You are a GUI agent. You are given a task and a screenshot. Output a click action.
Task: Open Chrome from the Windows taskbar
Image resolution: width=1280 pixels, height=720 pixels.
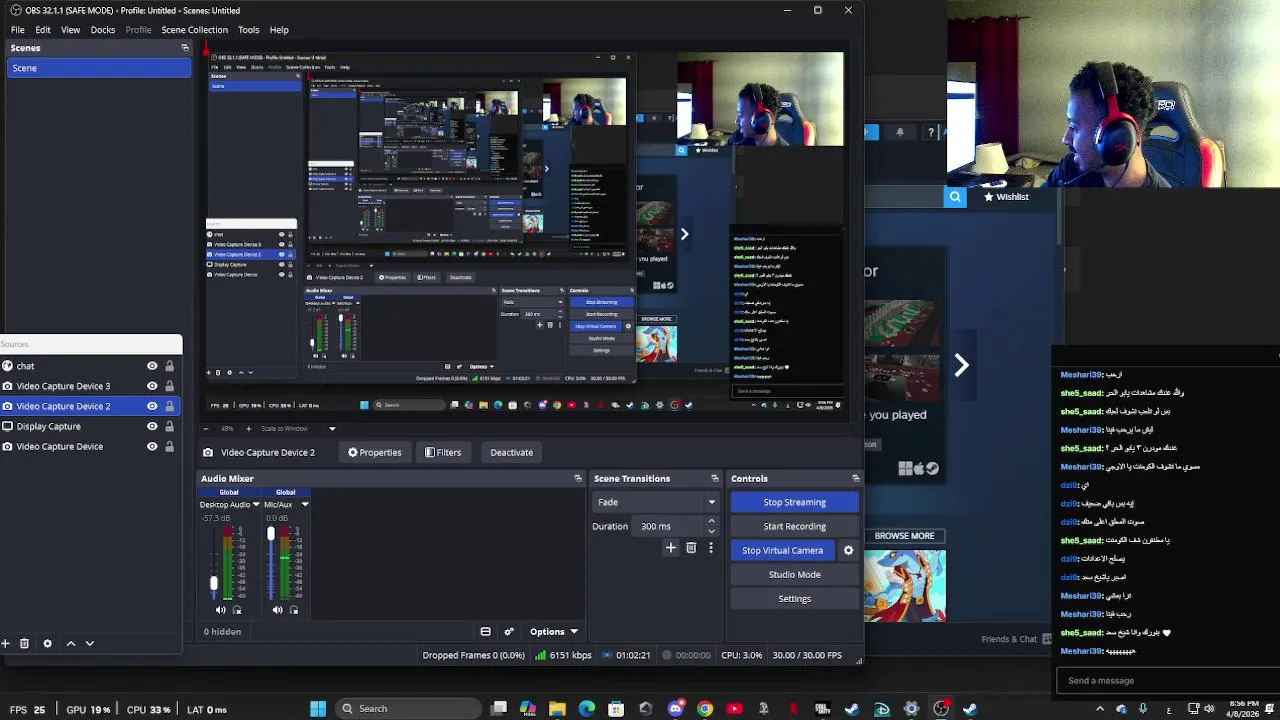pyautogui.click(x=705, y=709)
